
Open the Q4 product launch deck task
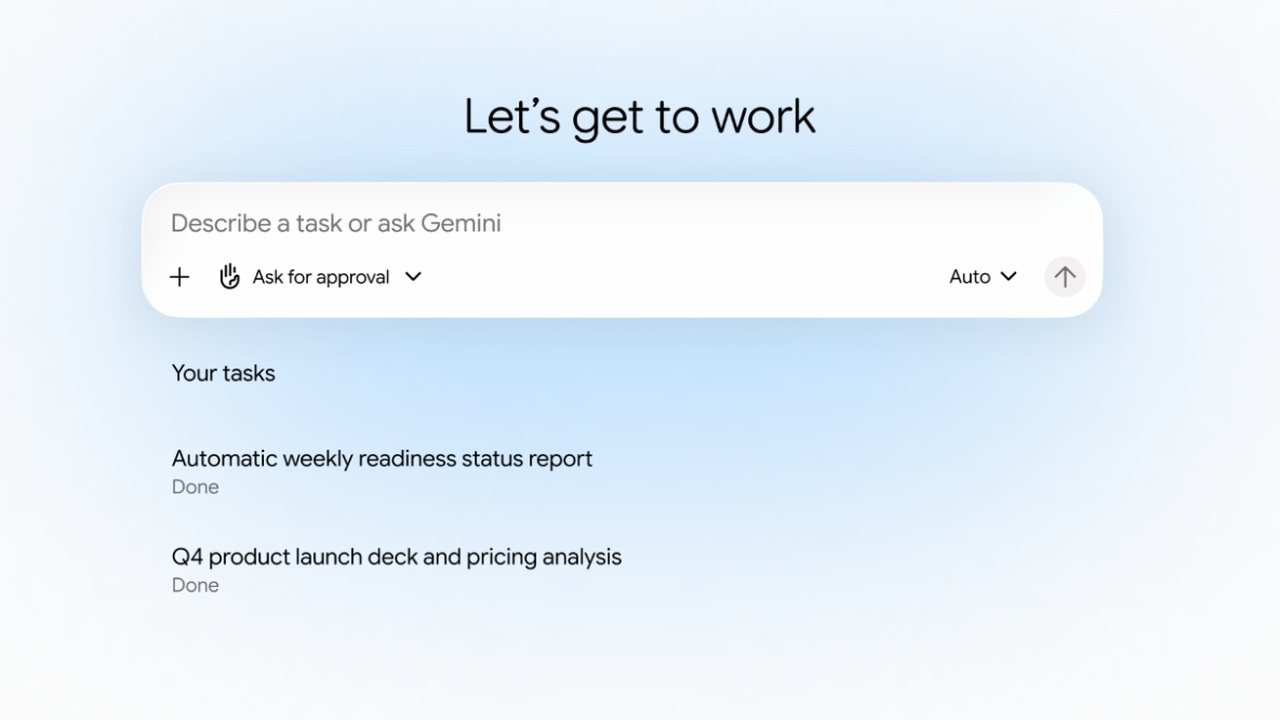[x=397, y=557]
